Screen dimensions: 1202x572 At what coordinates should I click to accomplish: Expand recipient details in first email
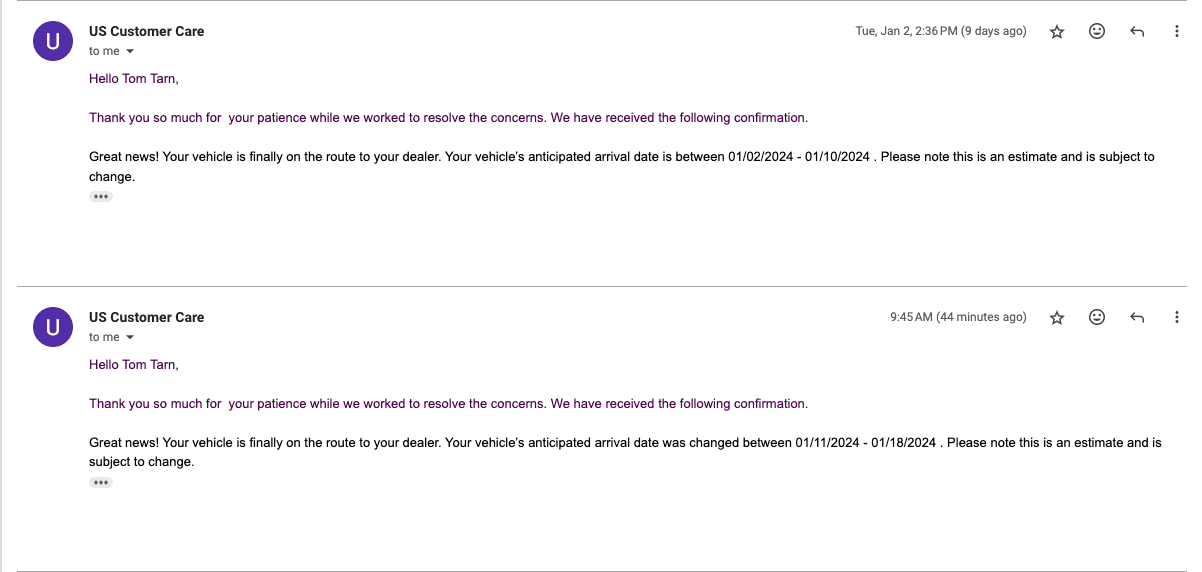tap(130, 51)
